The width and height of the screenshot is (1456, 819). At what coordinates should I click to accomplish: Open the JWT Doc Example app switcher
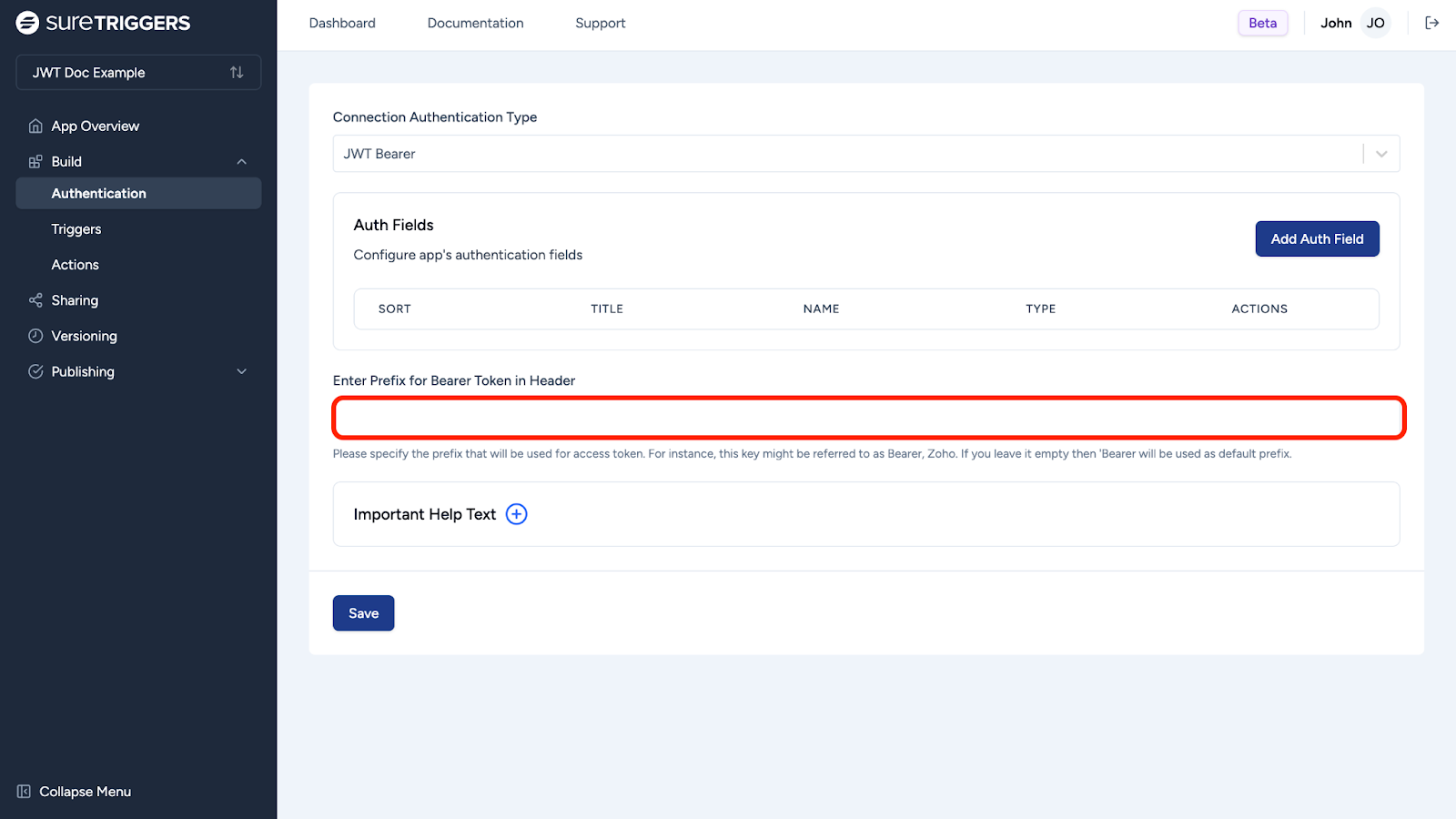coord(138,73)
